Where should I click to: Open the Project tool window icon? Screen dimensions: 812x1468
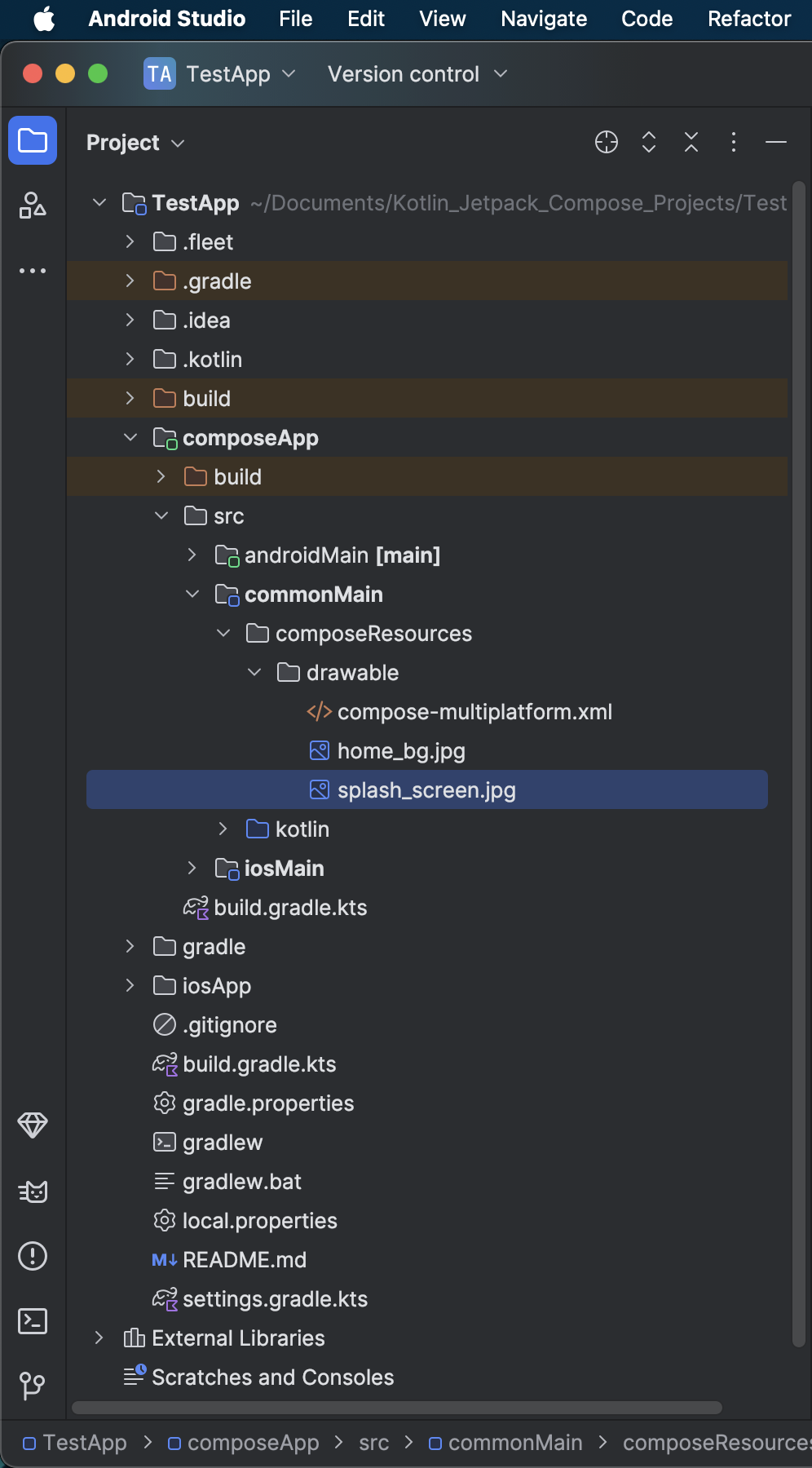click(33, 140)
